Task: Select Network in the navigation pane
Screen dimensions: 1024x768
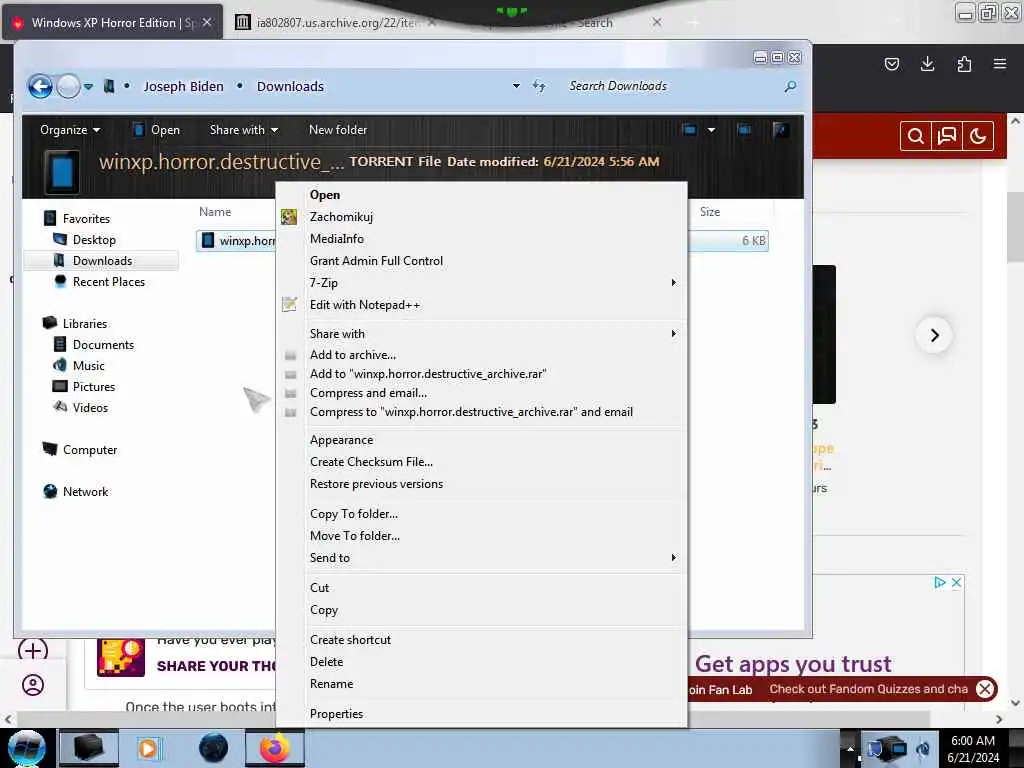Action: pos(85,491)
